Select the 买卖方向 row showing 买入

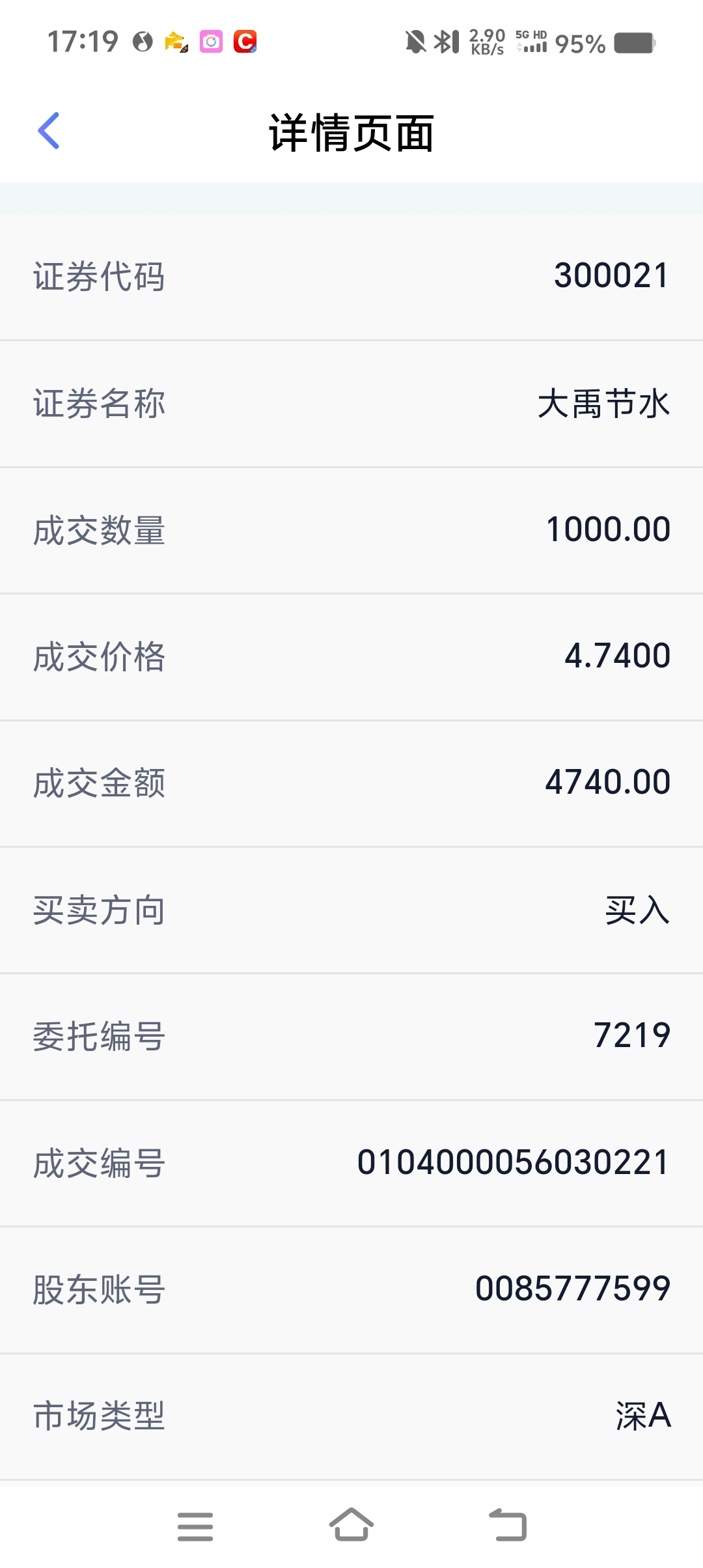pos(351,910)
